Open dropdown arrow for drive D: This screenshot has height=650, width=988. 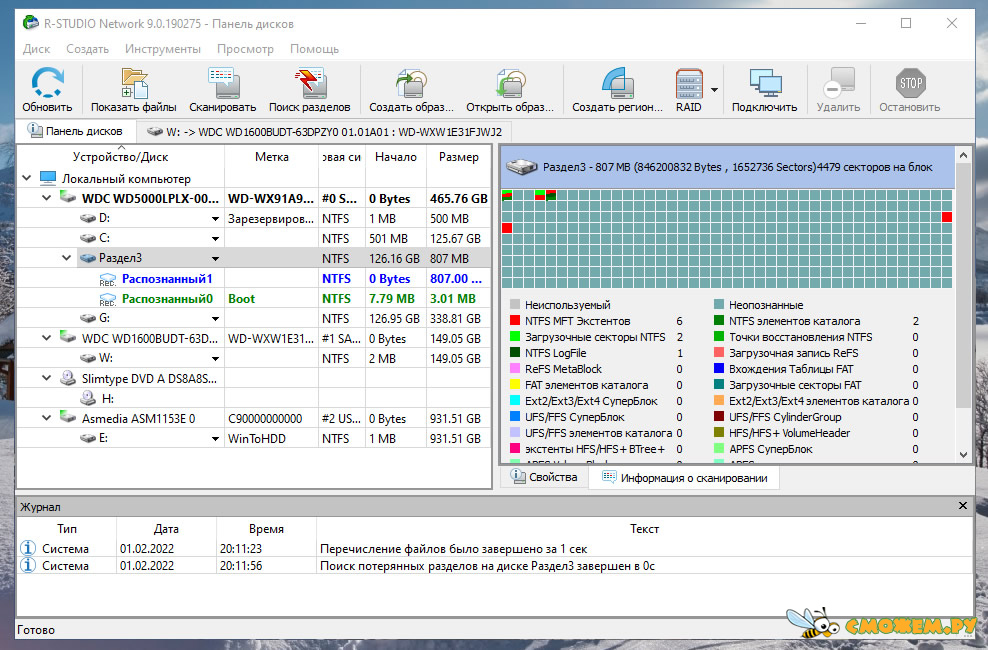[x=215, y=219]
